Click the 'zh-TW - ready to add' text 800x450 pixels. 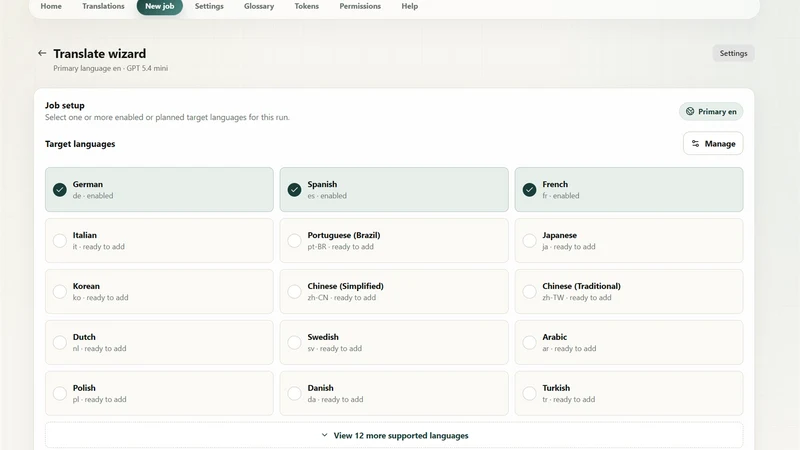[x=577, y=298]
